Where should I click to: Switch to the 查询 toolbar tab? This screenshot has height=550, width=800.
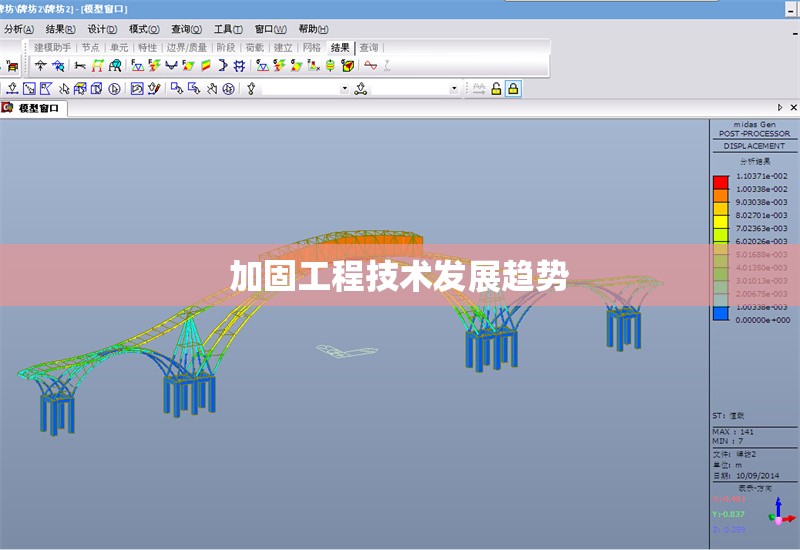(x=369, y=47)
